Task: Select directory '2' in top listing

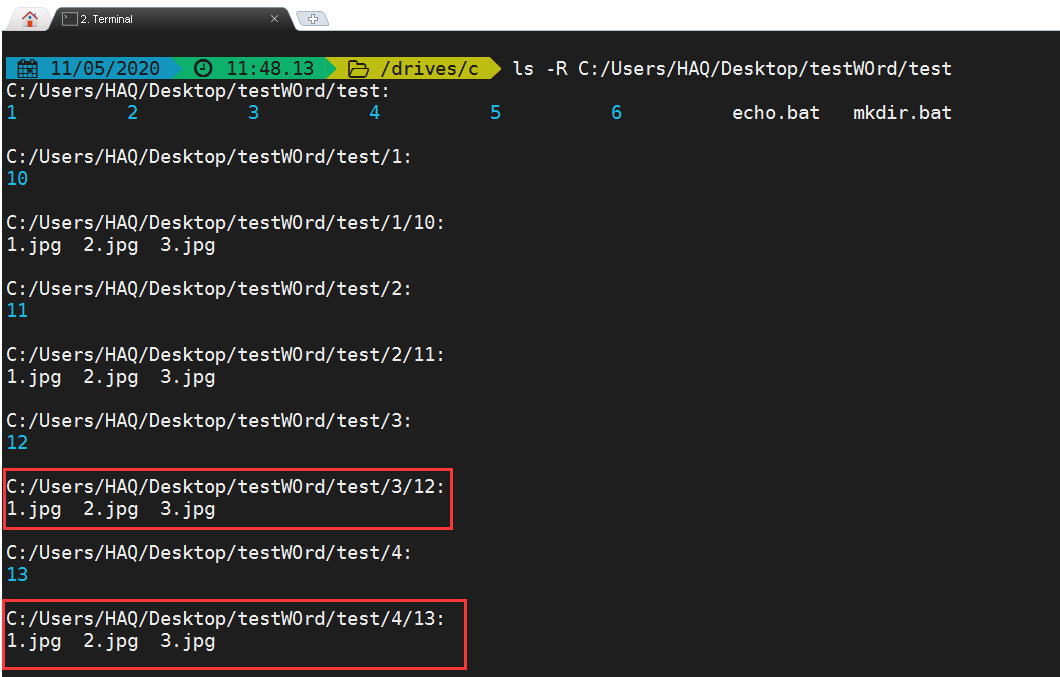Action: (x=132, y=112)
